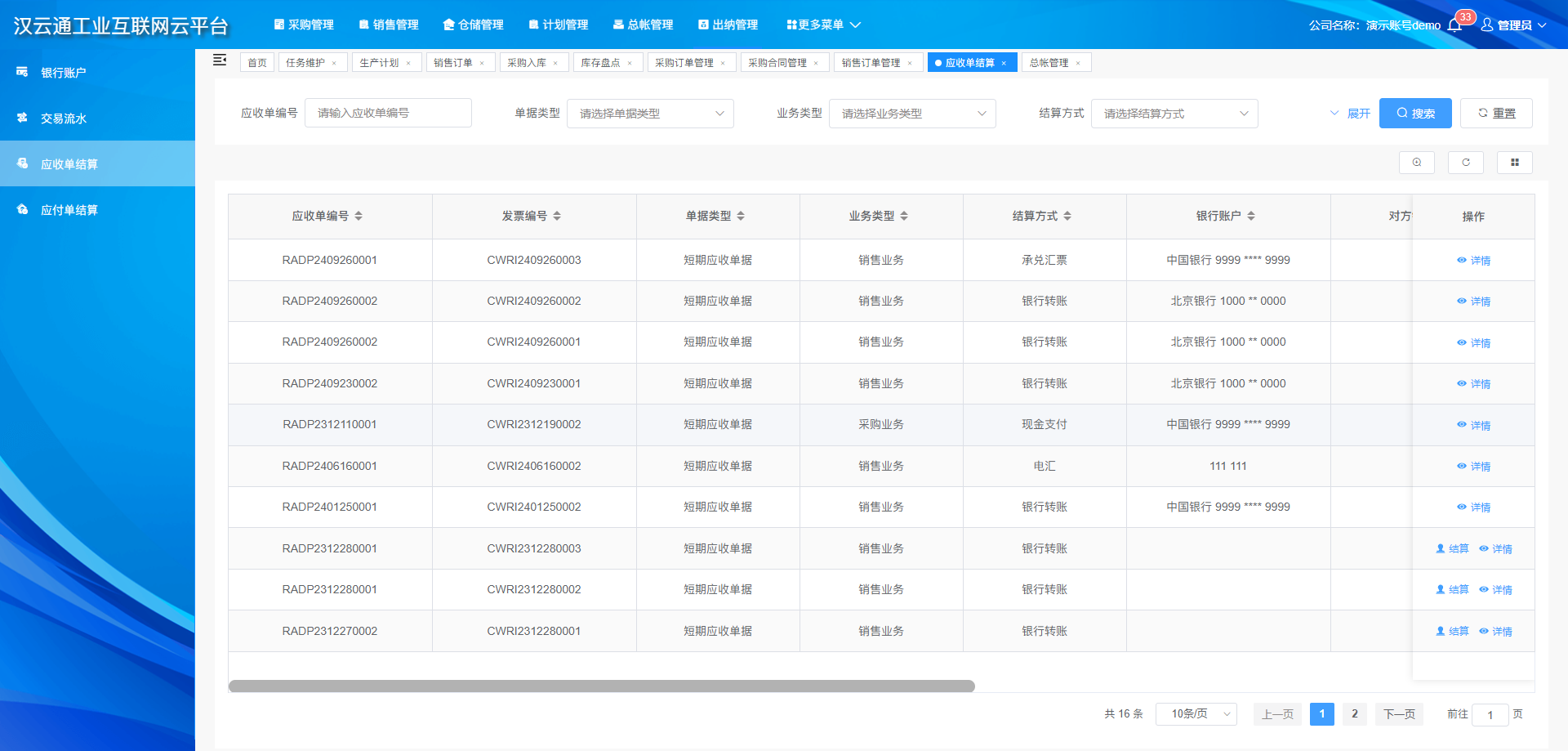Expand more filters with 展开
Viewport: 1568px width, 751px height.
[1351, 114]
